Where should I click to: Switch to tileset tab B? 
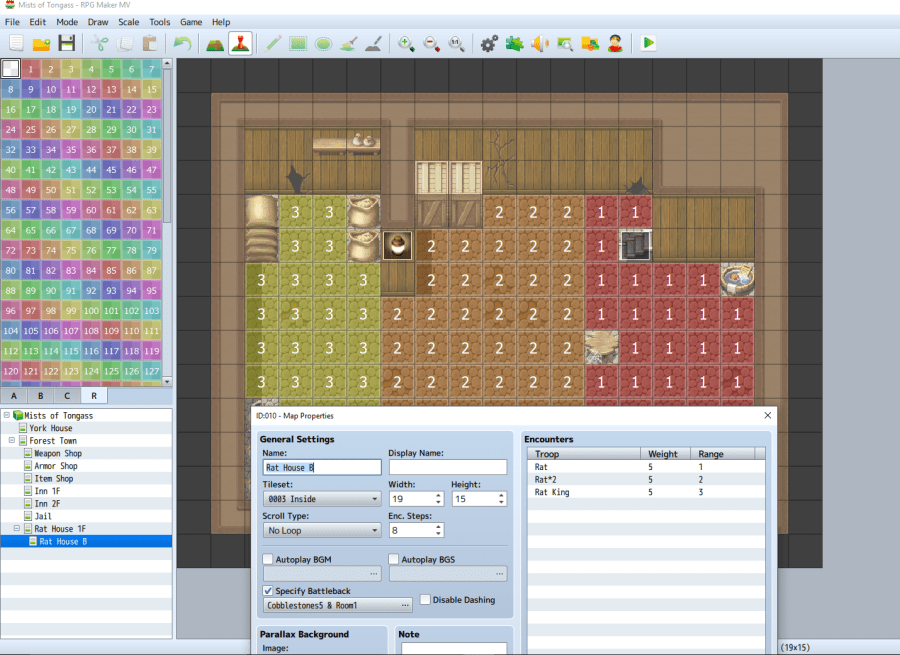pyautogui.click(x=40, y=396)
